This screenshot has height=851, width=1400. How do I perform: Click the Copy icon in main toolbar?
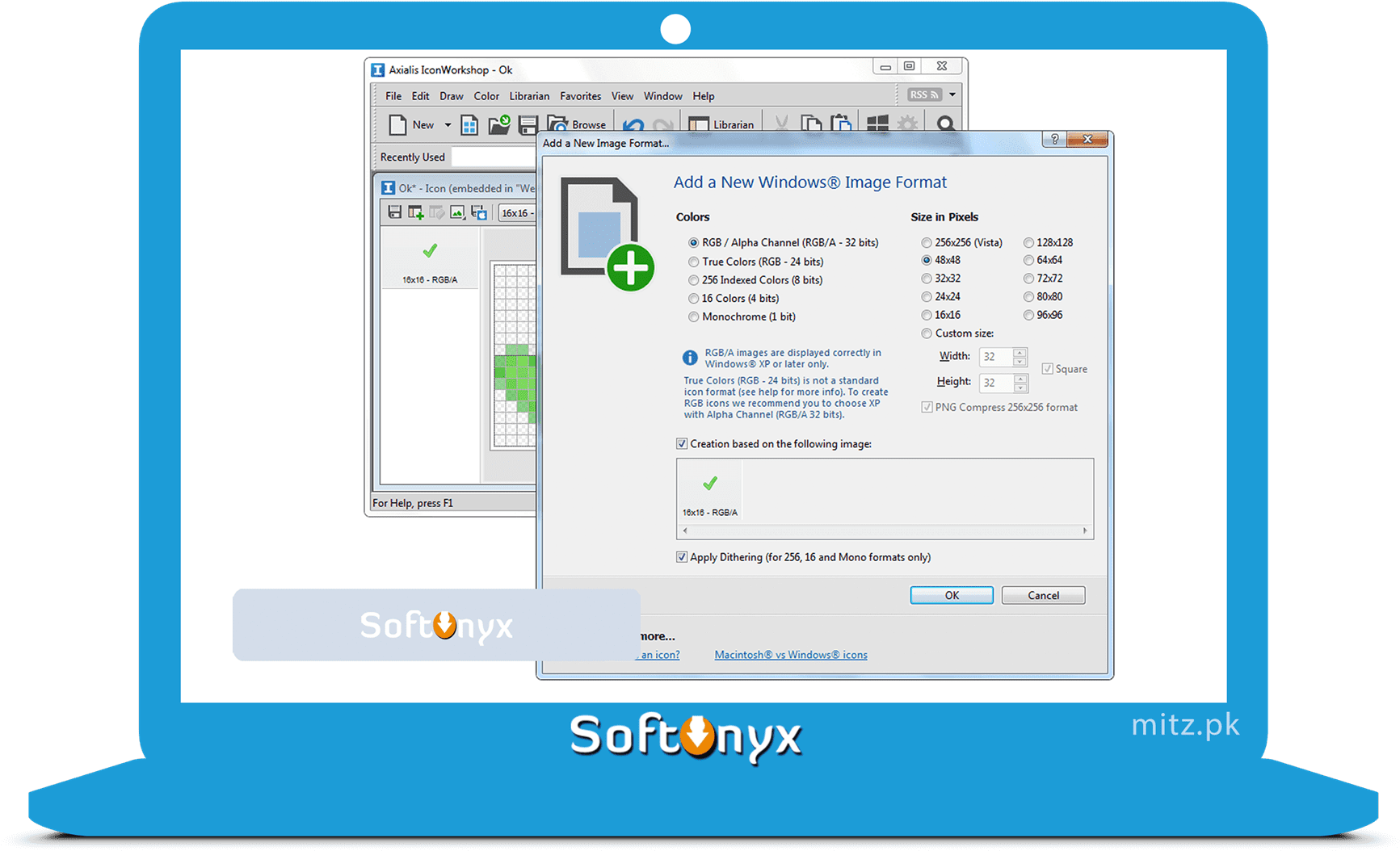tap(811, 124)
